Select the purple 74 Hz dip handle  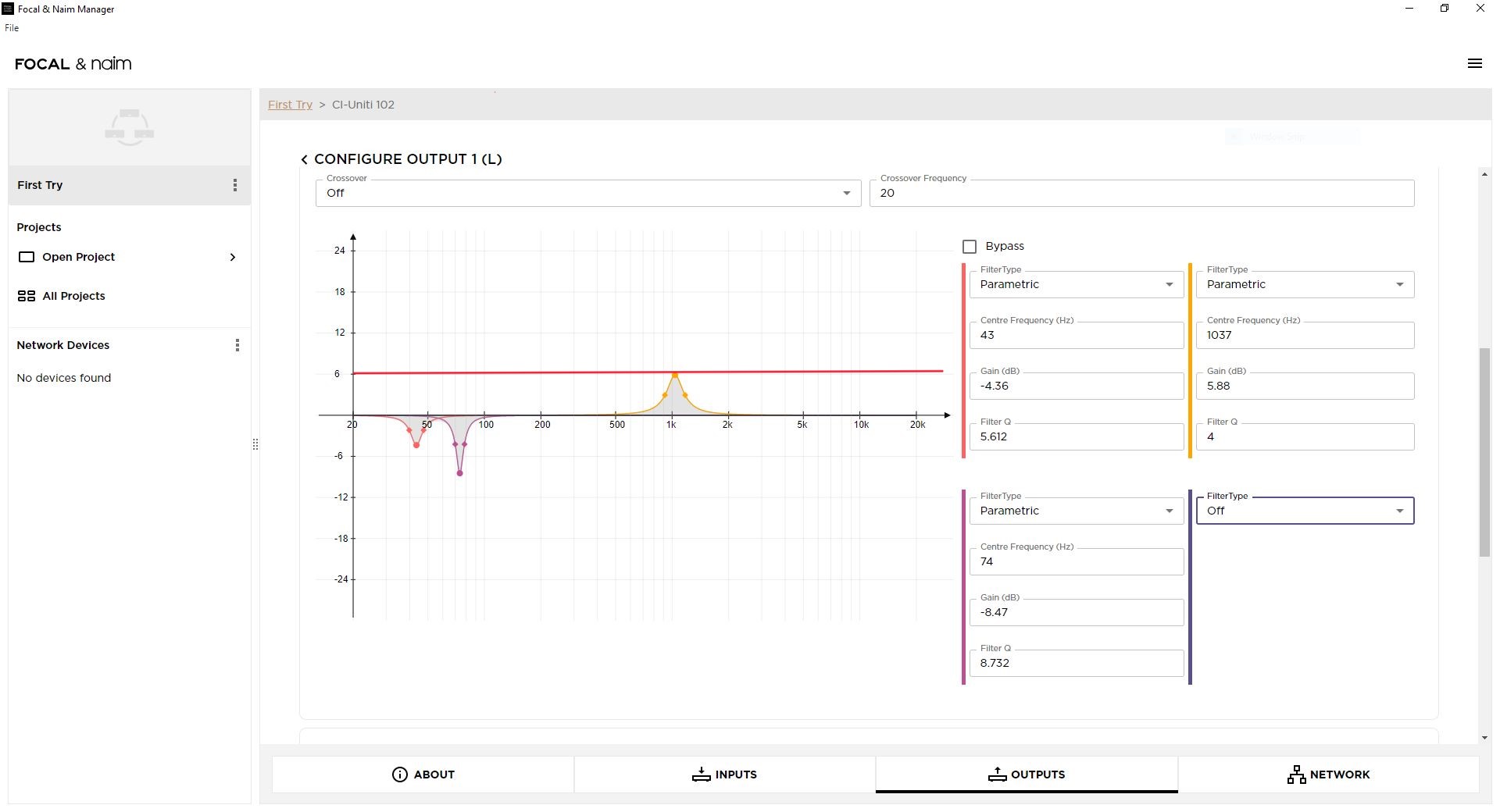pyautogui.click(x=459, y=473)
